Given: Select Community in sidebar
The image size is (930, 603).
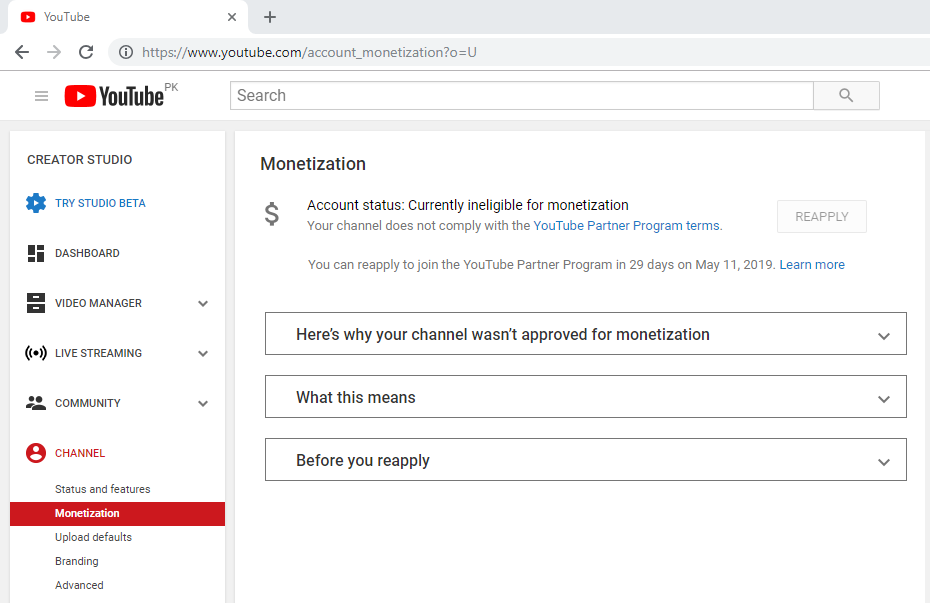Looking at the screenshot, I should (88, 403).
